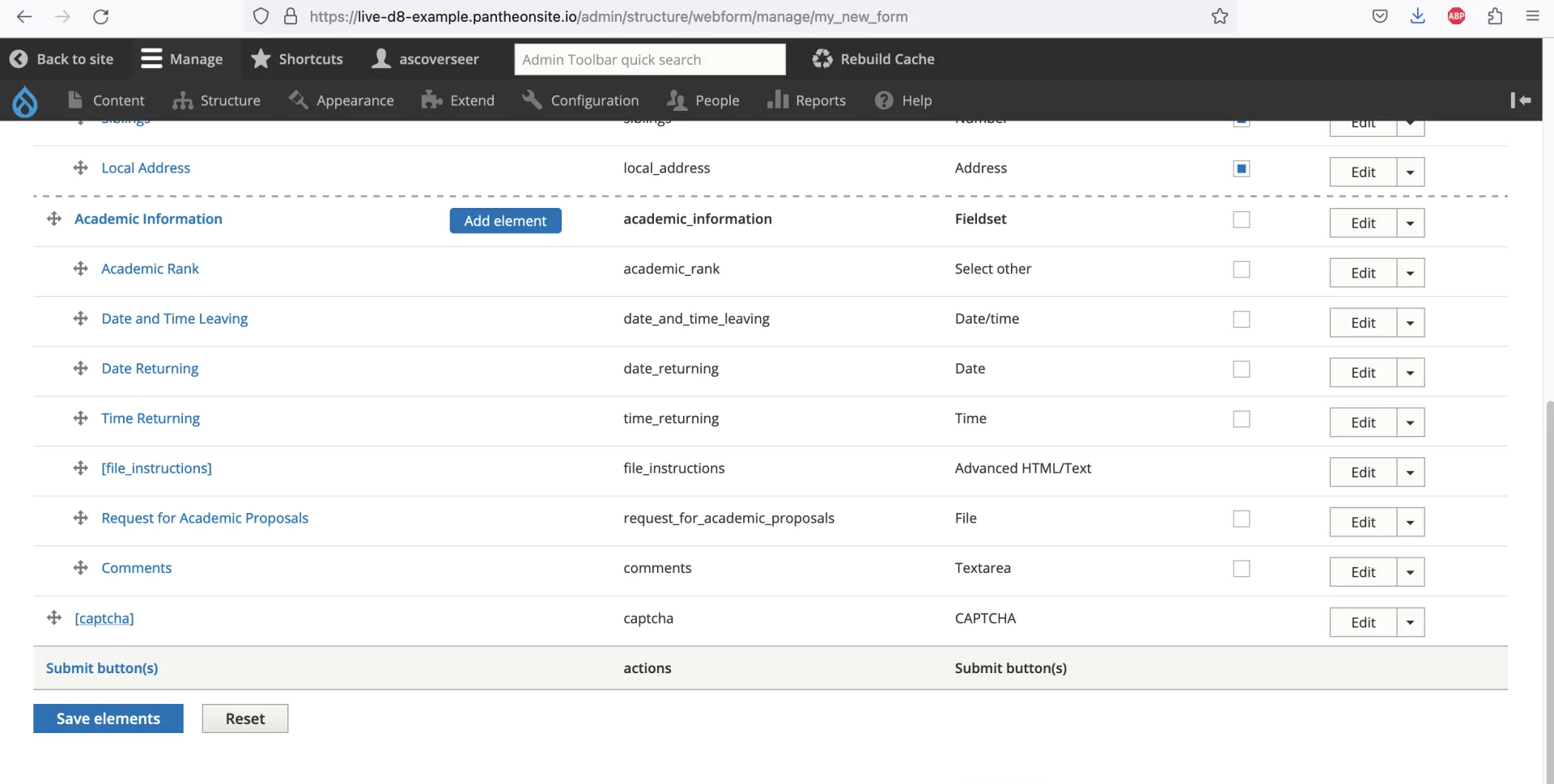This screenshot has width=1554, height=784.
Task: Expand Edit dropdown for Date and Time Leaving
Action: tap(1411, 323)
